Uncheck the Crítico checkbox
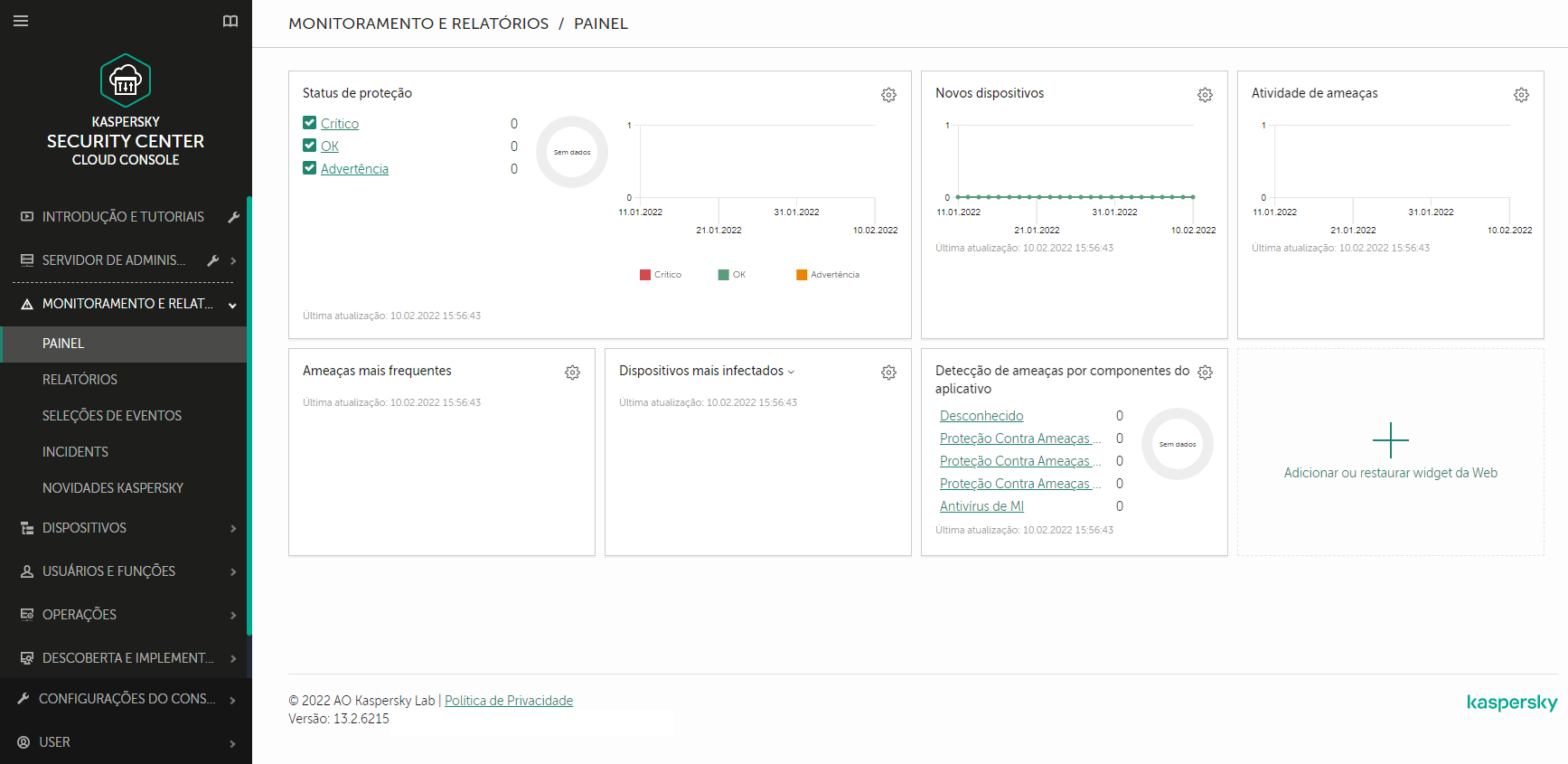 click(310, 123)
